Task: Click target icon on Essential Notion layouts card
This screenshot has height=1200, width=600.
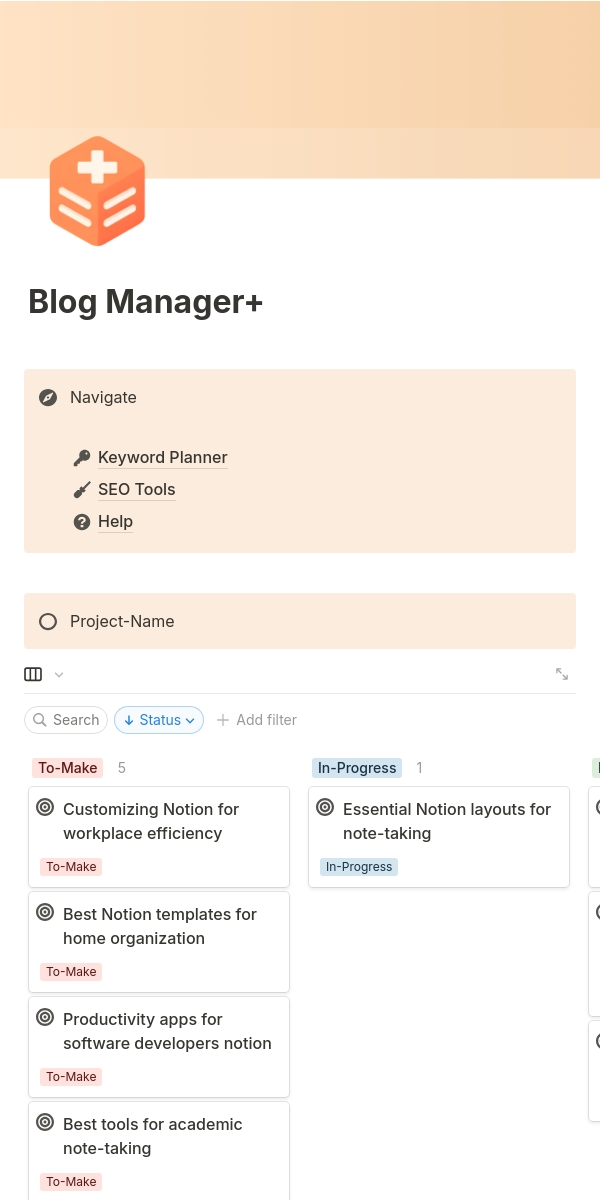Action: point(325,808)
